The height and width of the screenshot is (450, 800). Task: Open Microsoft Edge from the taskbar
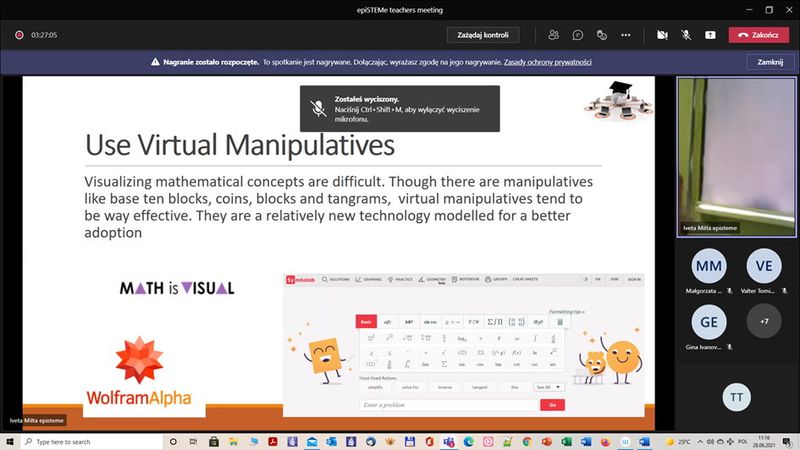pos(468,442)
